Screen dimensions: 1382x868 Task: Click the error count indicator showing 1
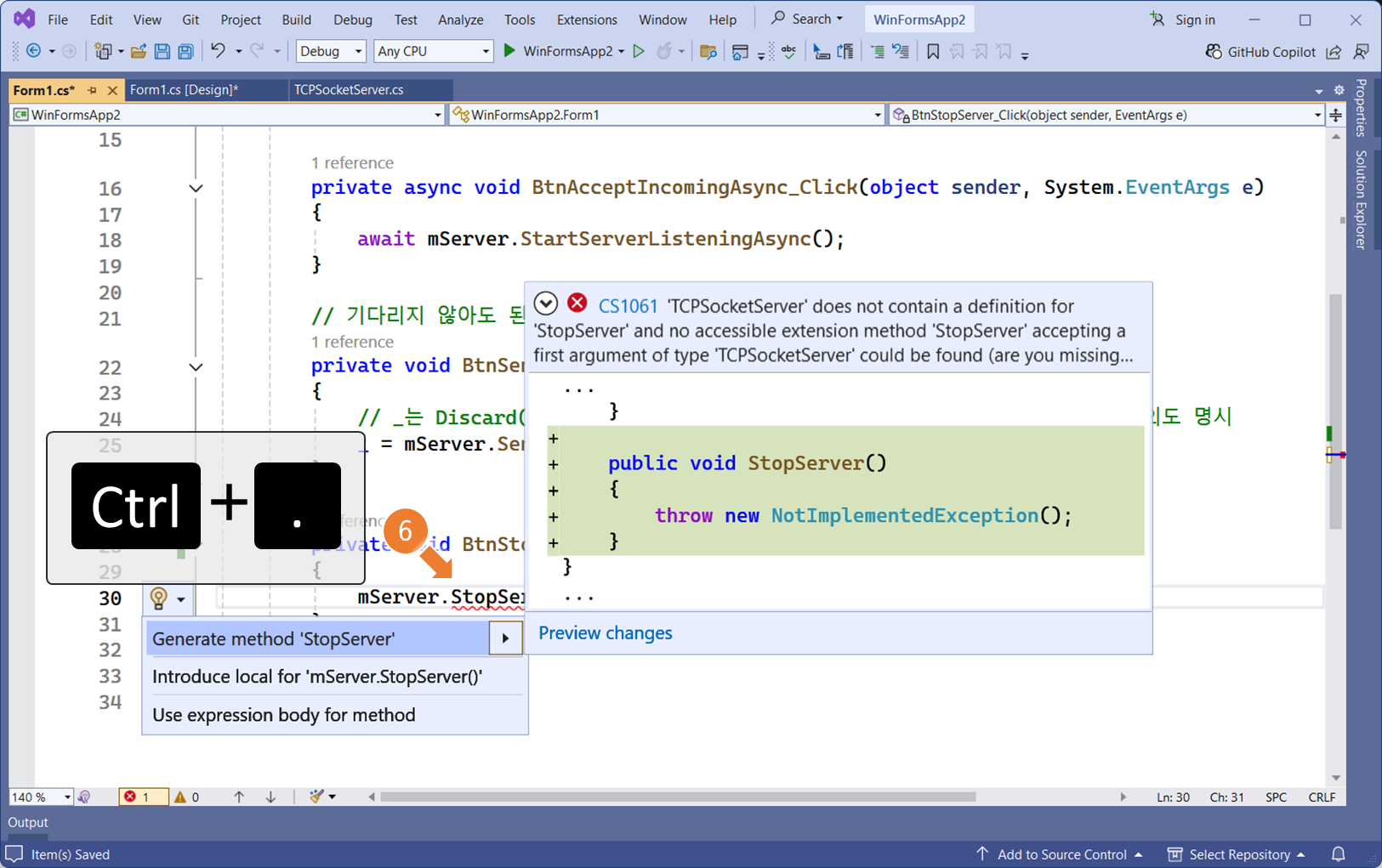click(x=143, y=797)
